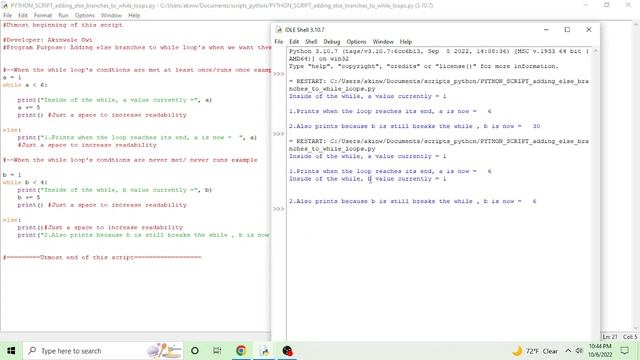Open the Window menu in IDLE Shell

pyautogui.click(x=383, y=42)
